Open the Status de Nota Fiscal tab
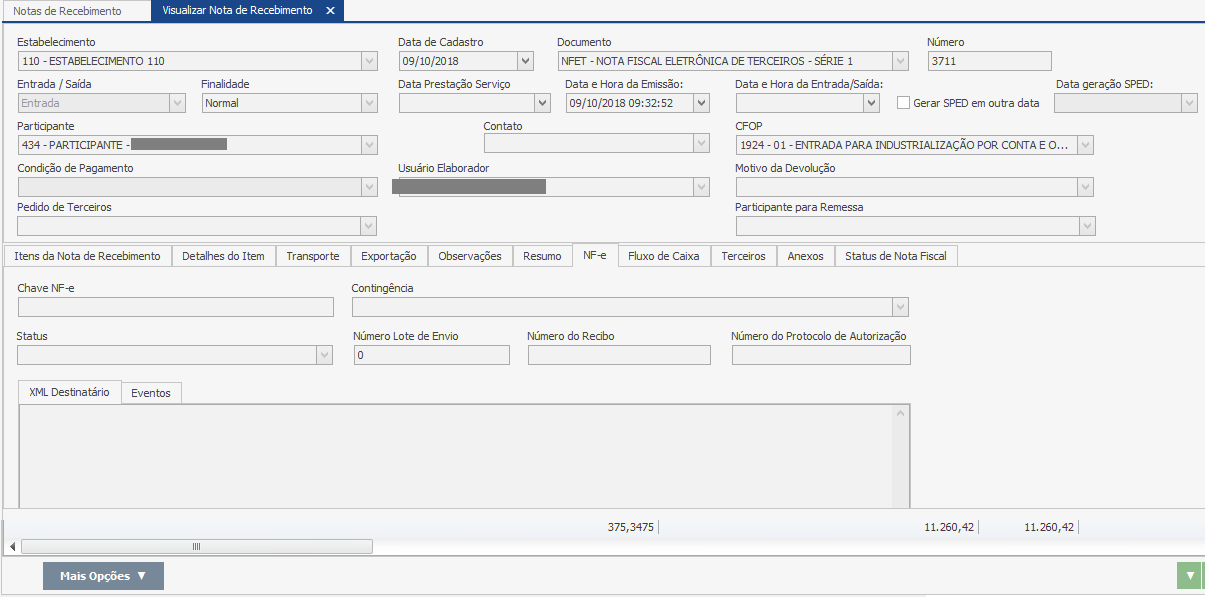 point(895,256)
